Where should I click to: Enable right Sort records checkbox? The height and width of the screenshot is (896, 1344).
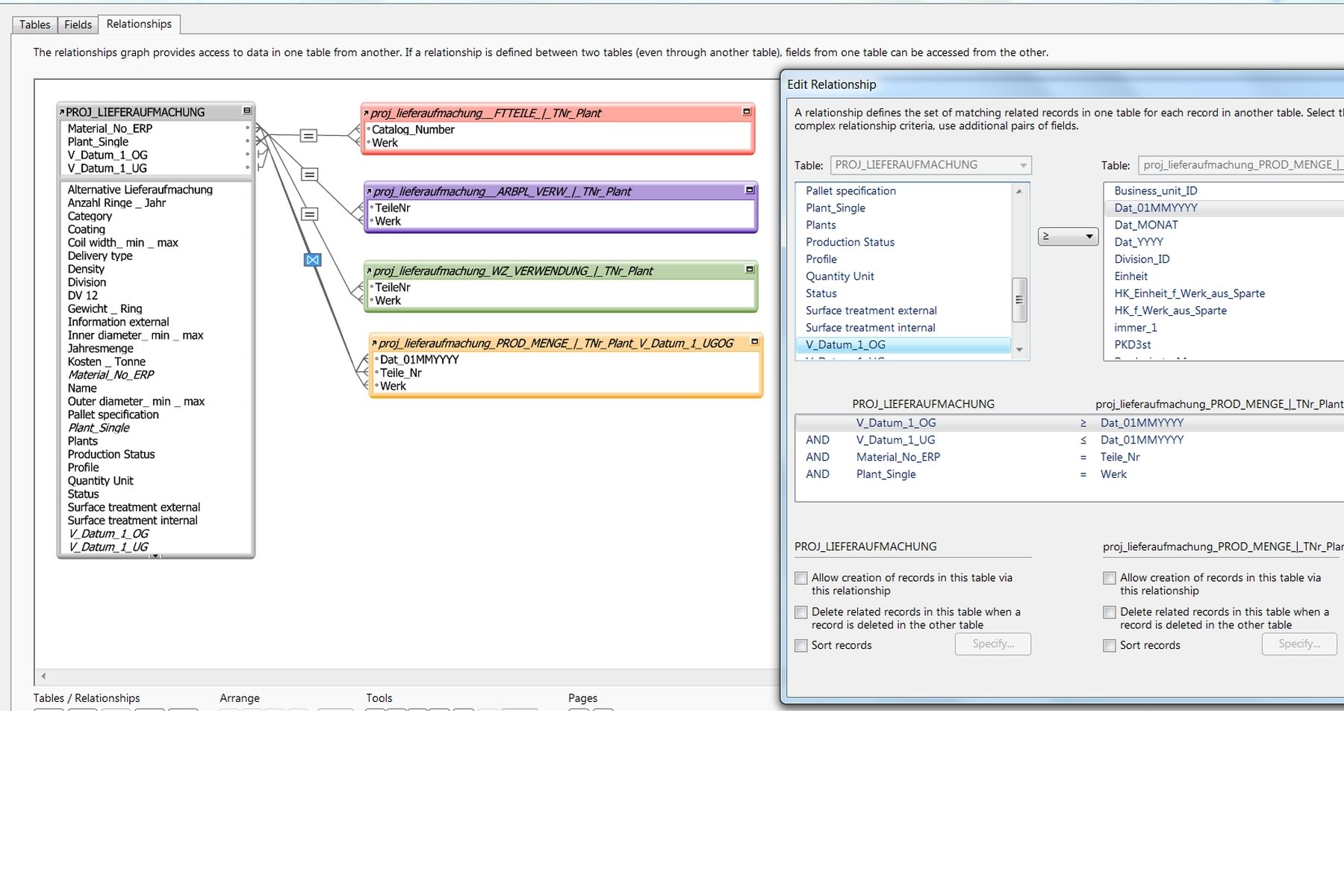pyautogui.click(x=1110, y=646)
